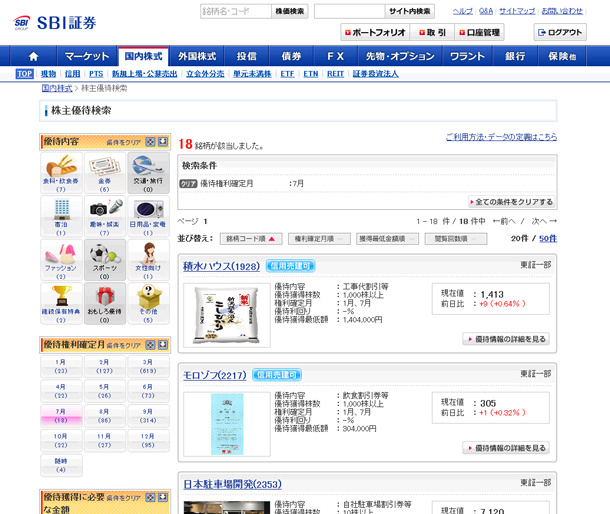610x514 pixels.
Task: Open the Morozoff voucher thumbnail
Action: 227,424
